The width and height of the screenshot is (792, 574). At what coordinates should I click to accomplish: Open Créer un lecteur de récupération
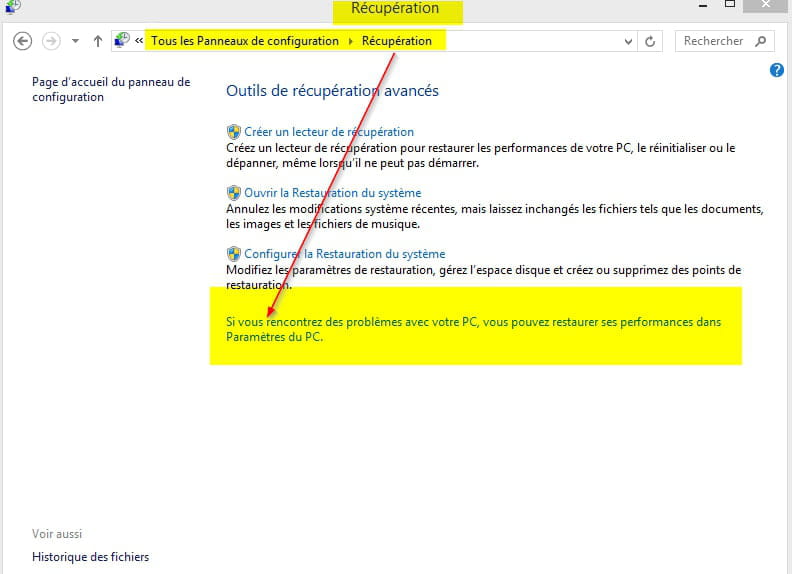(329, 132)
